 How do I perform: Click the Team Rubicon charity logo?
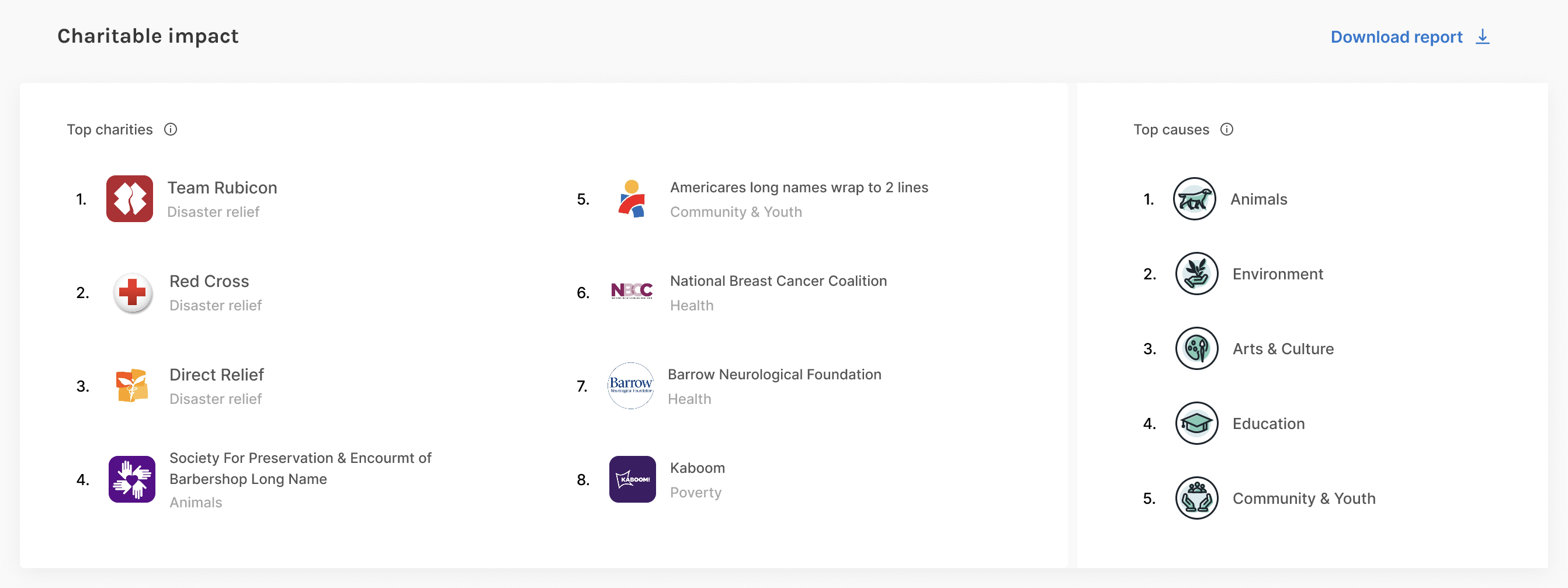coord(130,198)
